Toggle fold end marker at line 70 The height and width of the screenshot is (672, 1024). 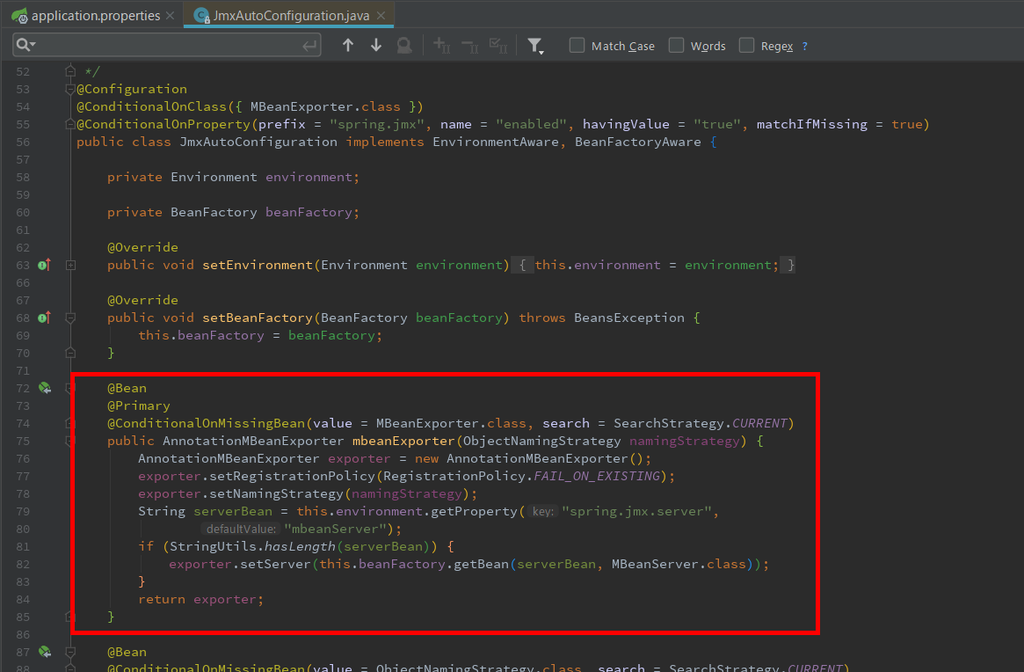tap(71, 353)
